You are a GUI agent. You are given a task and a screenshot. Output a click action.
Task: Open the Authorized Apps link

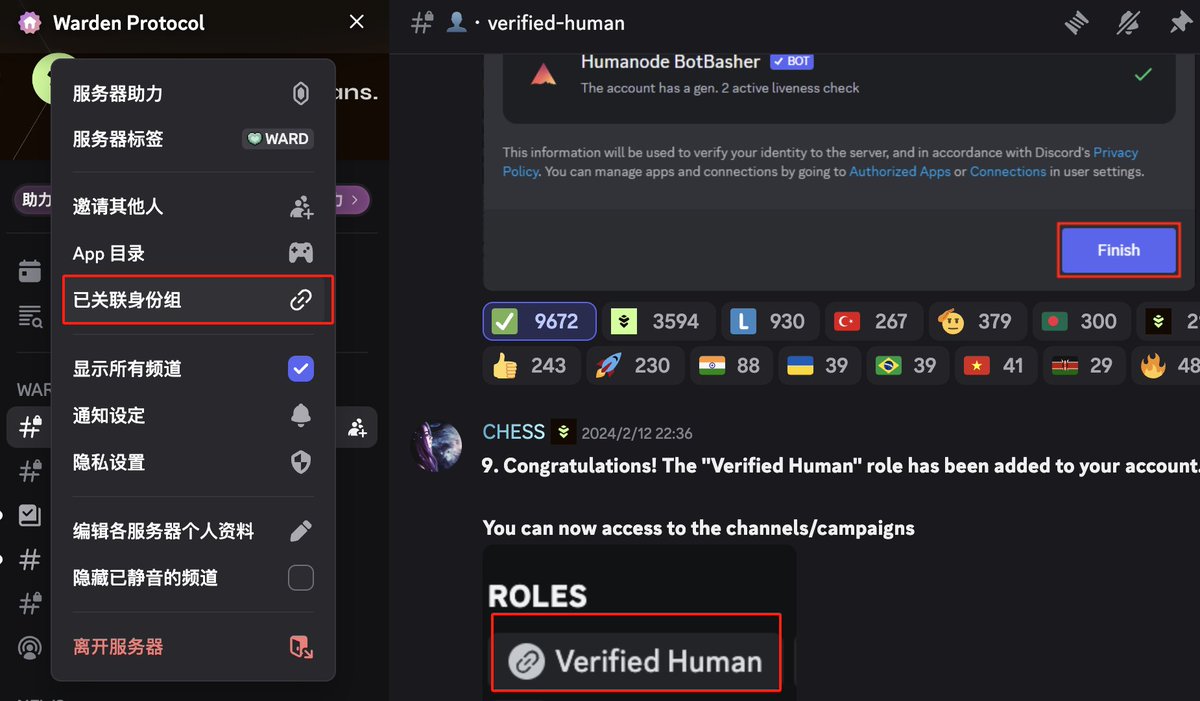(x=900, y=172)
